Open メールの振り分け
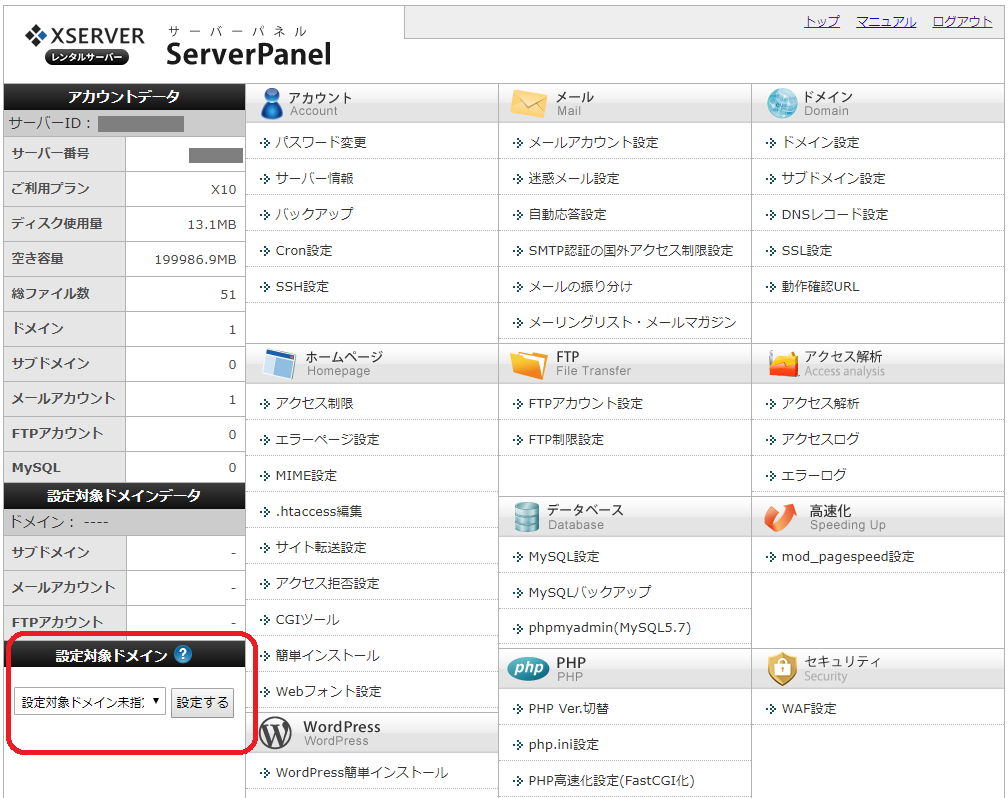1008x798 pixels. (580, 286)
